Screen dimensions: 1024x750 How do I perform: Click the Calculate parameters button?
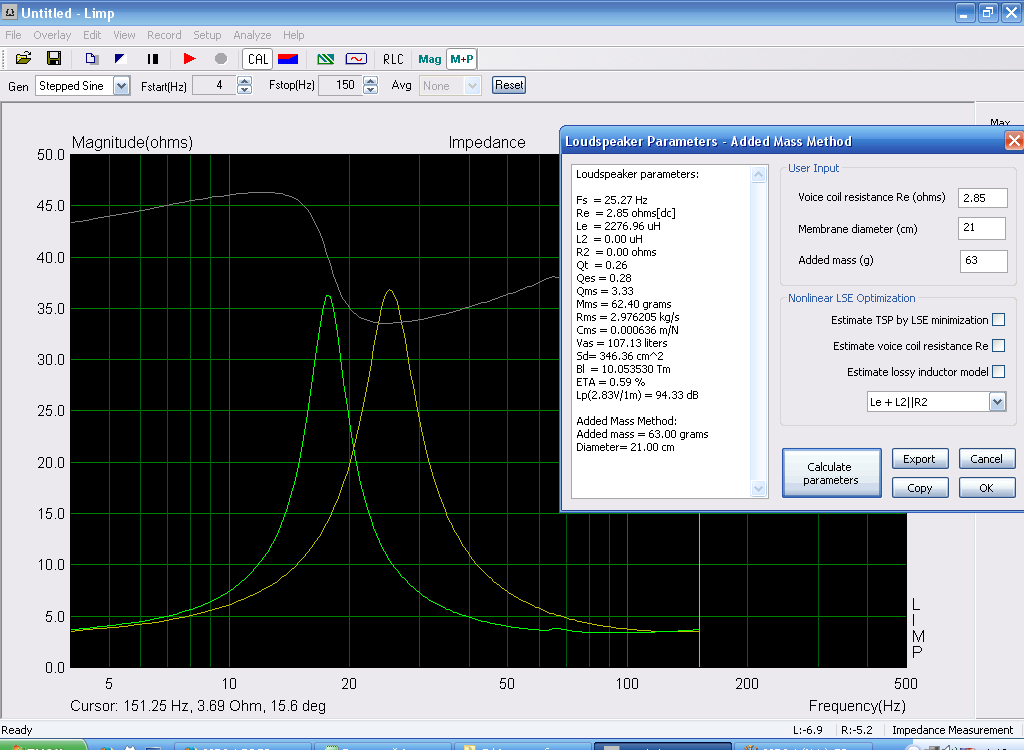pos(831,473)
